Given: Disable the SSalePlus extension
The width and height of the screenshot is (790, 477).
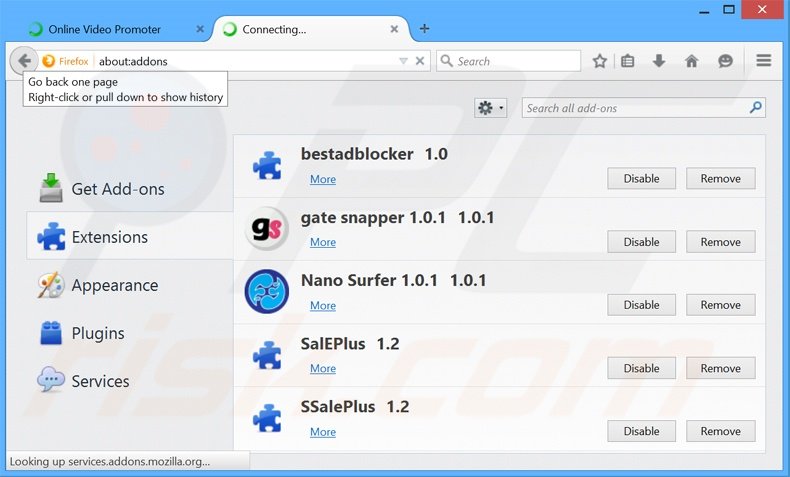Looking at the screenshot, I should coord(641,431).
